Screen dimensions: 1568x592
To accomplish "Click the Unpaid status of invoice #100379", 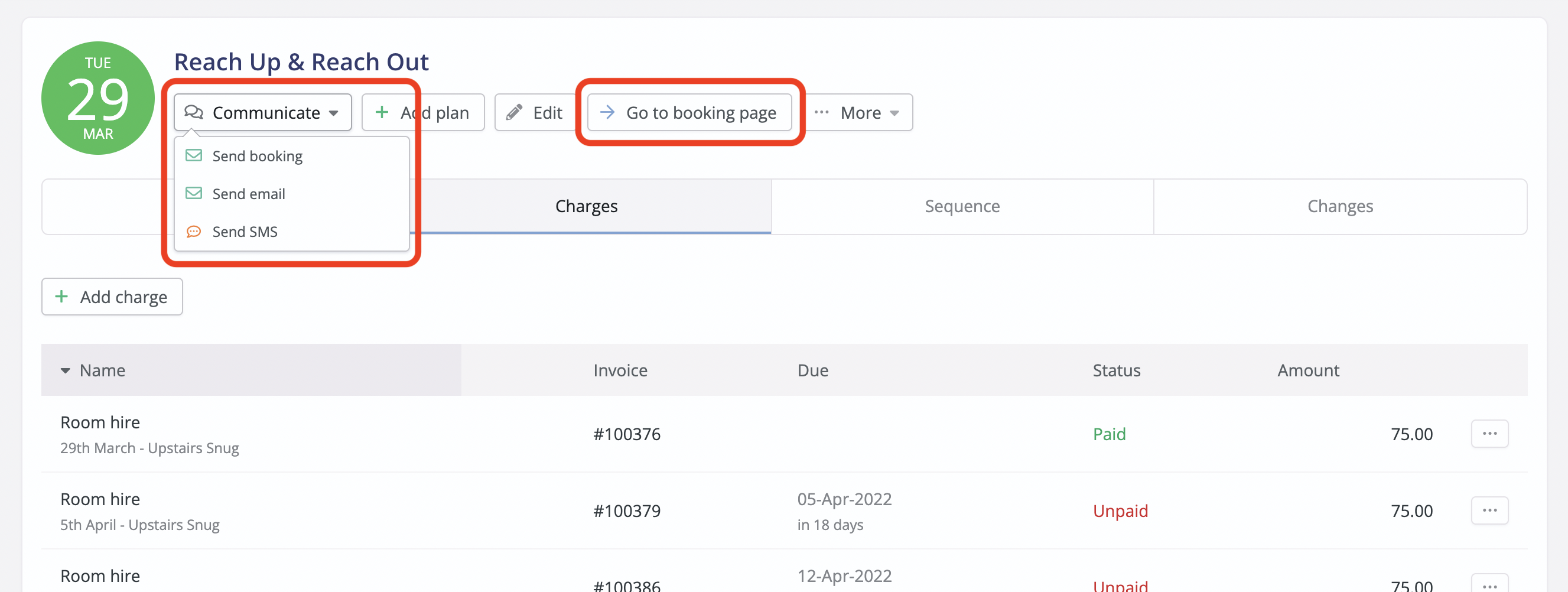I will coord(1120,511).
